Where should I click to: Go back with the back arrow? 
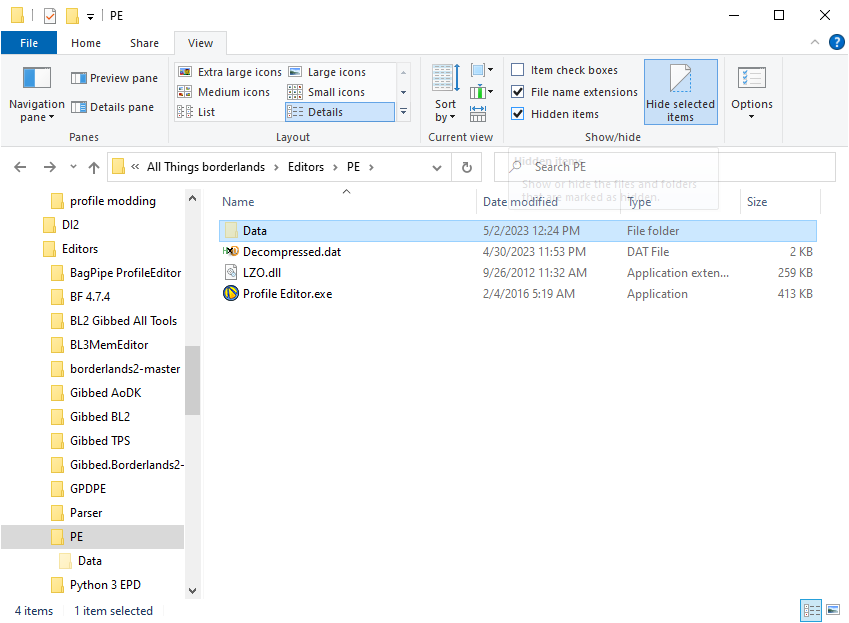click(x=20, y=167)
